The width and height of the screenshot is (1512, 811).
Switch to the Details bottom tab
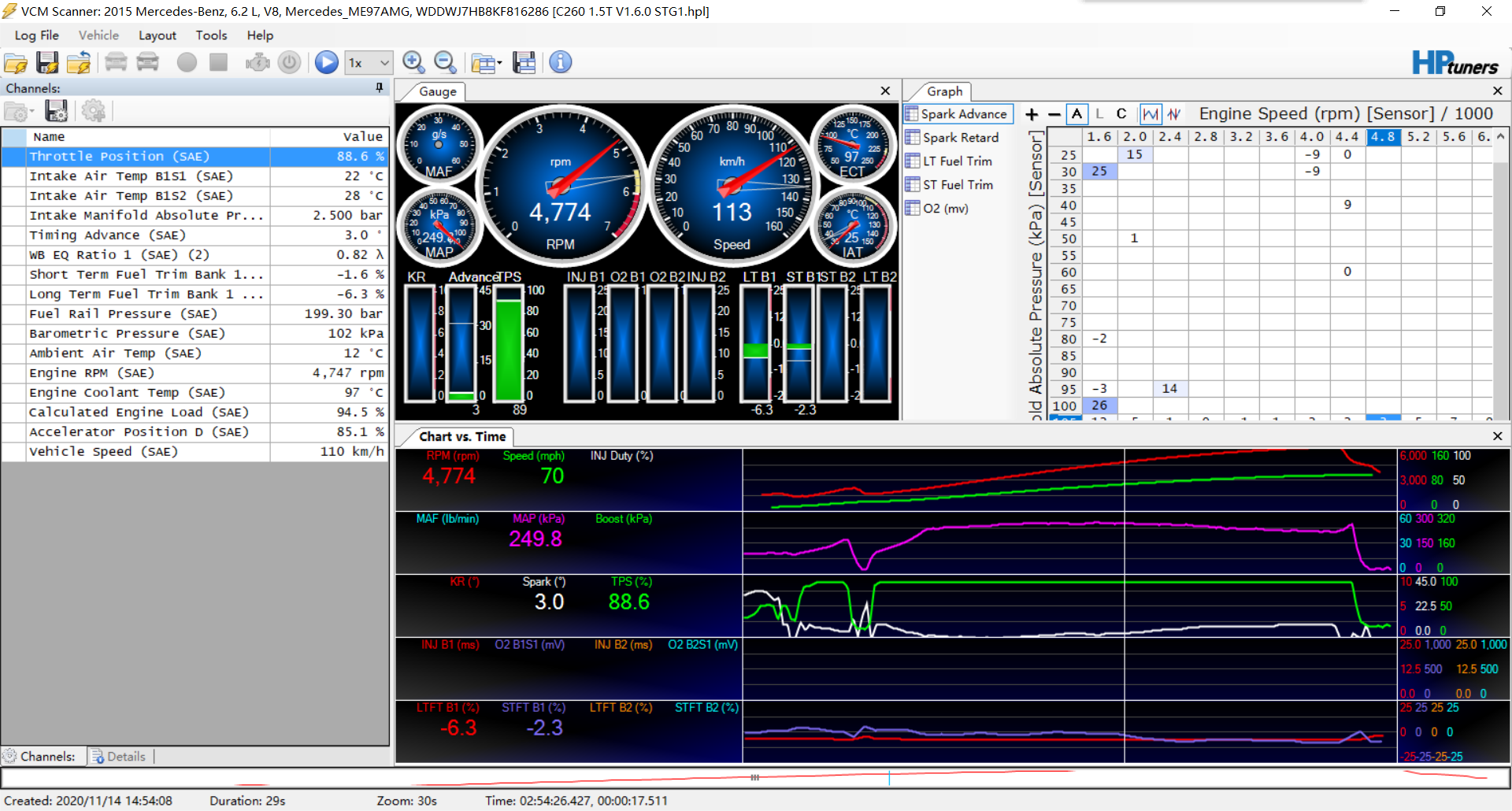coord(119,757)
